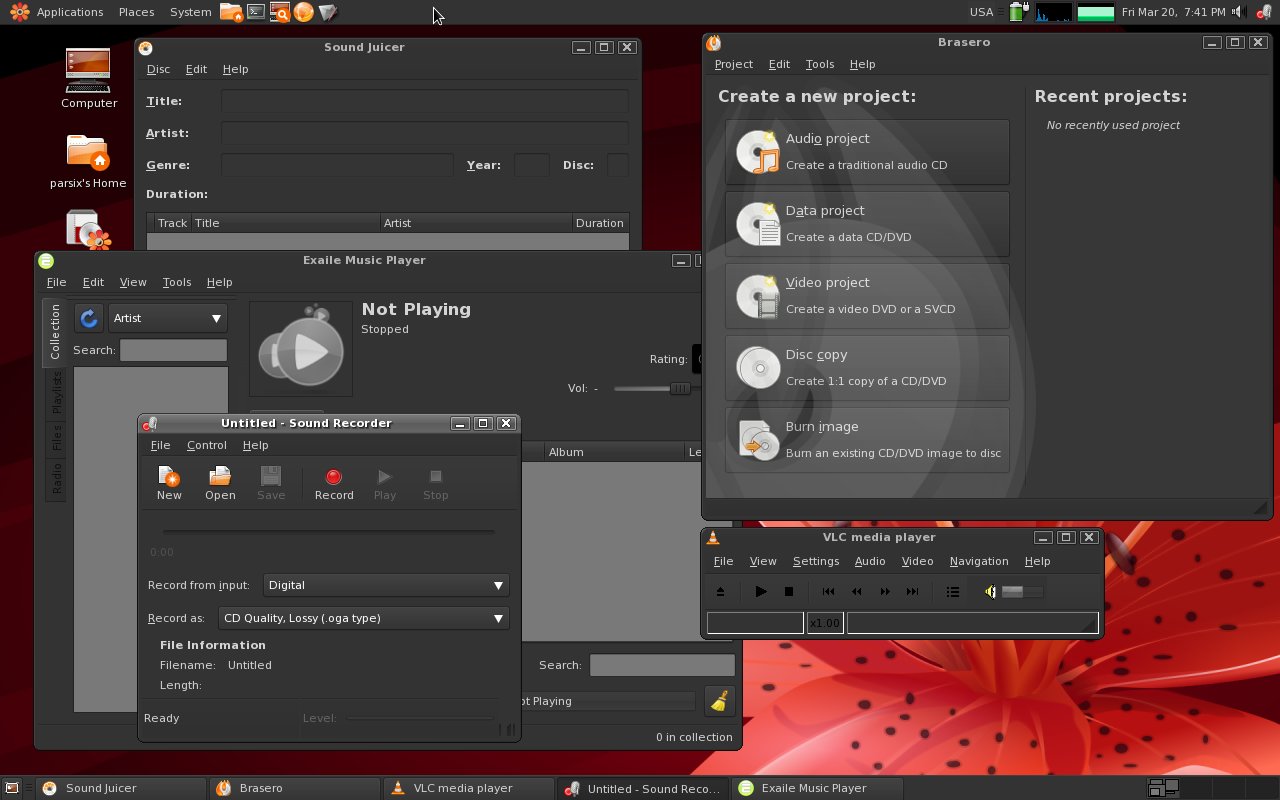Open the Navigation menu in VLC

tap(978, 561)
